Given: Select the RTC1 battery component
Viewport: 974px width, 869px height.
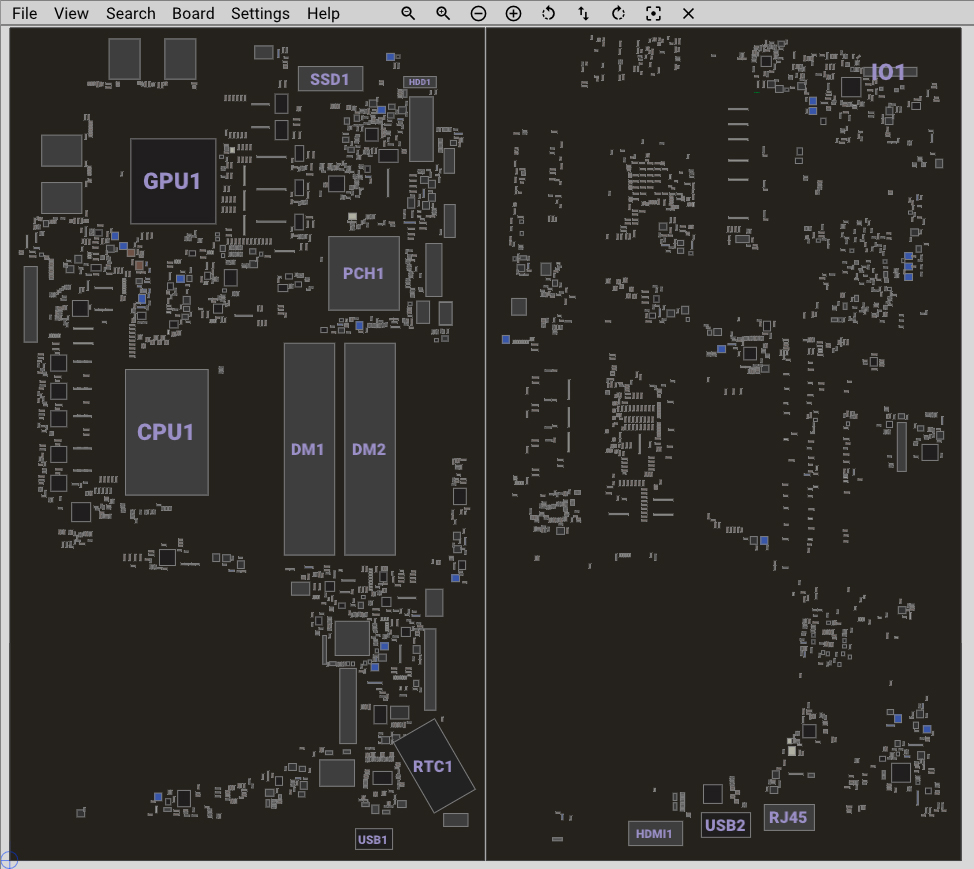Looking at the screenshot, I should [x=433, y=766].
